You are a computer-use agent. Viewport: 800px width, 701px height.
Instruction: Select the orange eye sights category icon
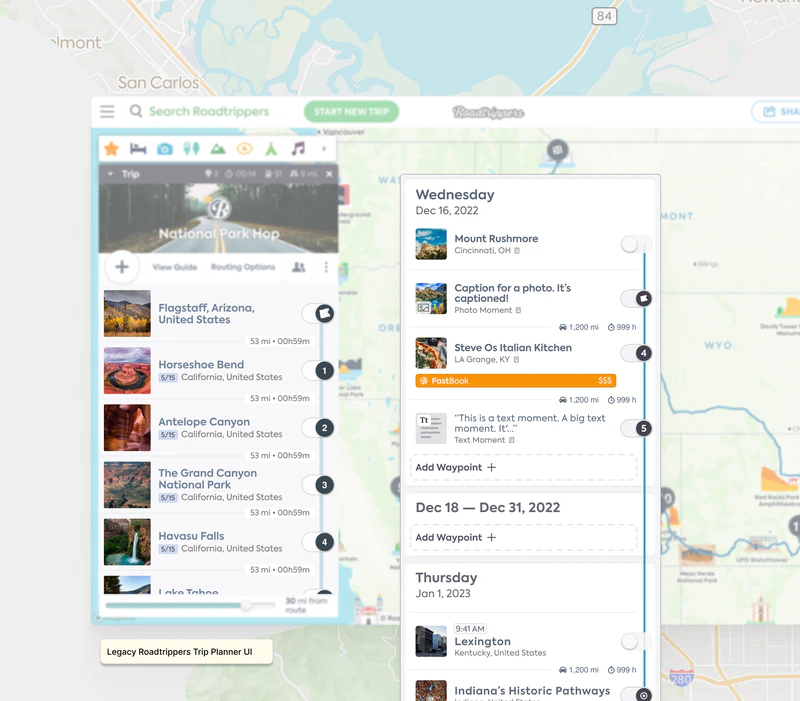point(244,149)
